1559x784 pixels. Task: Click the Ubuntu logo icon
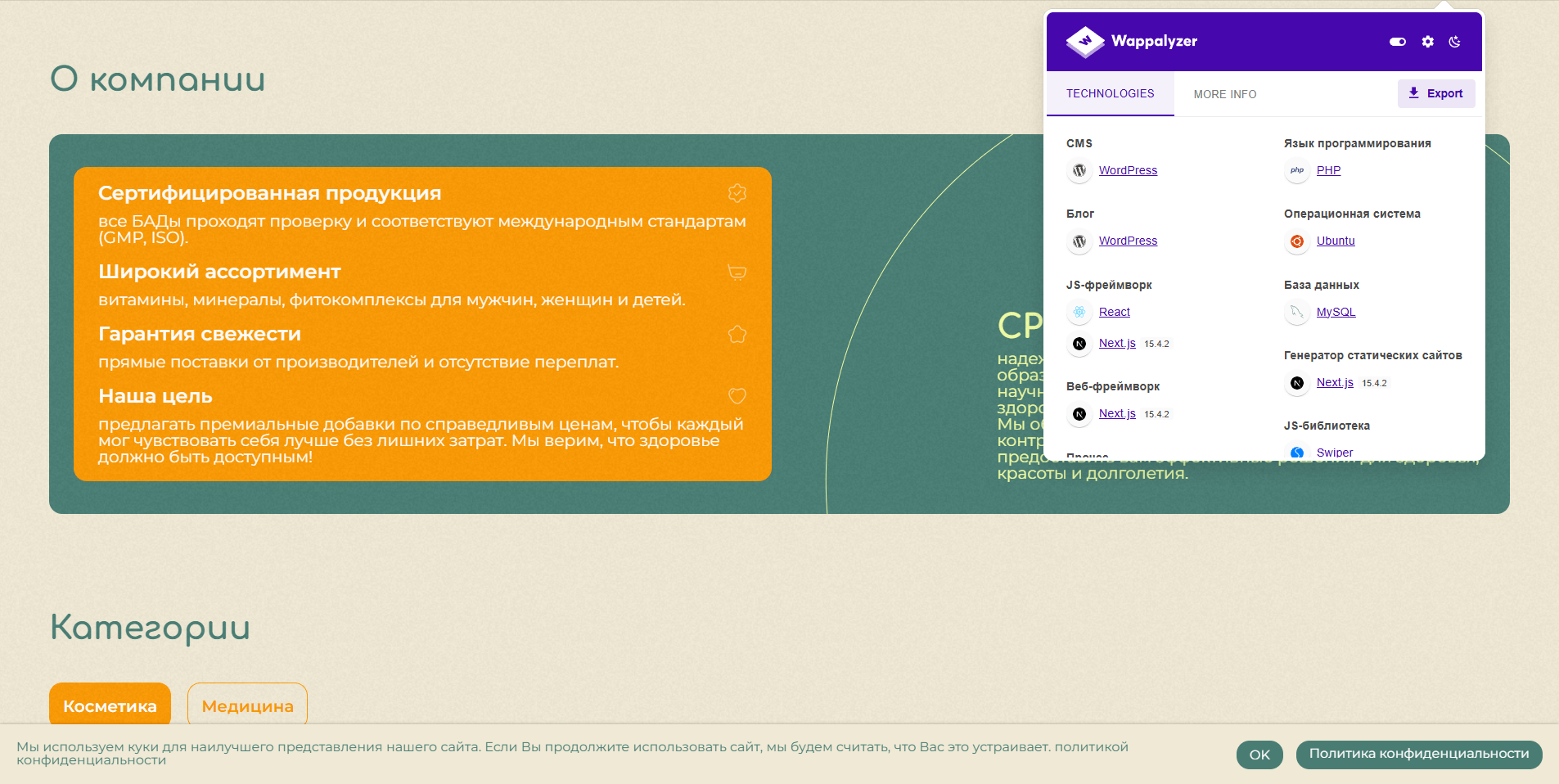pyautogui.click(x=1297, y=241)
